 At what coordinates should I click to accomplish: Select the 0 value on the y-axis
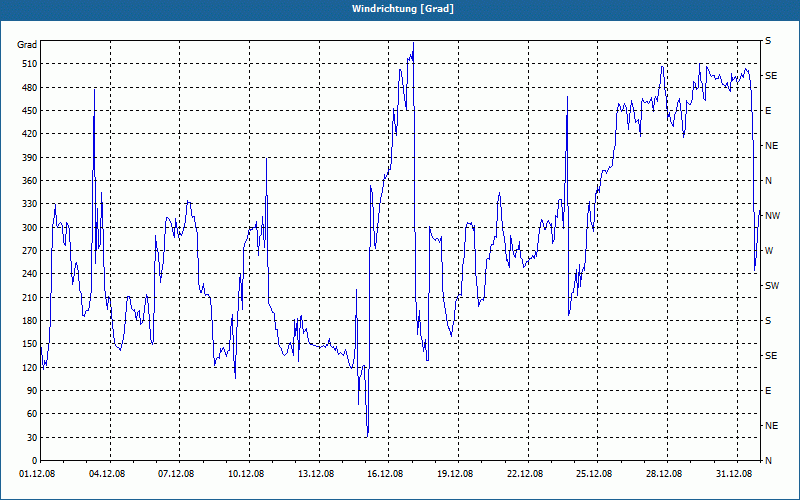[x=34, y=461]
